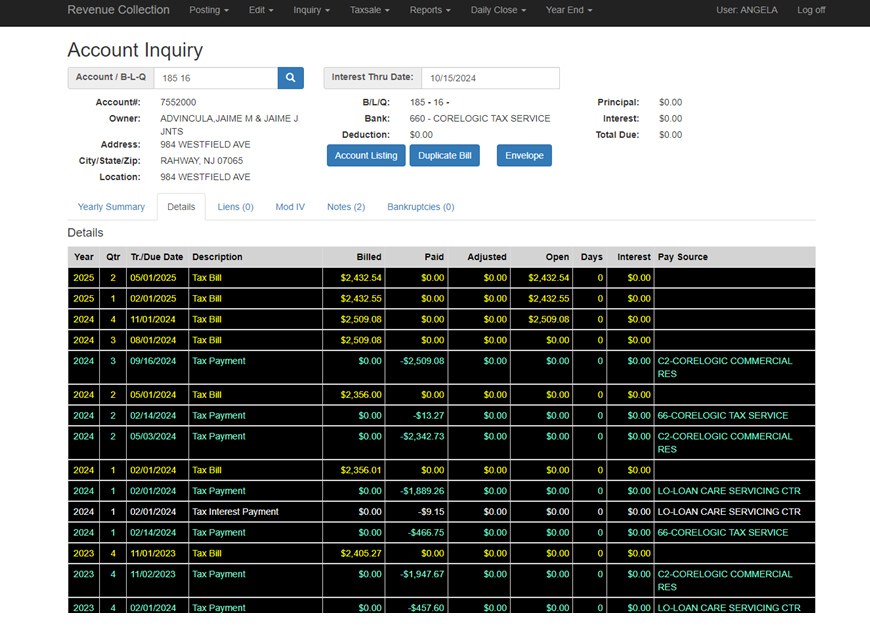Image resolution: width=870 pixels, height=627 pixels.
Task: Open the Year End dropdown
Action: 569,10
